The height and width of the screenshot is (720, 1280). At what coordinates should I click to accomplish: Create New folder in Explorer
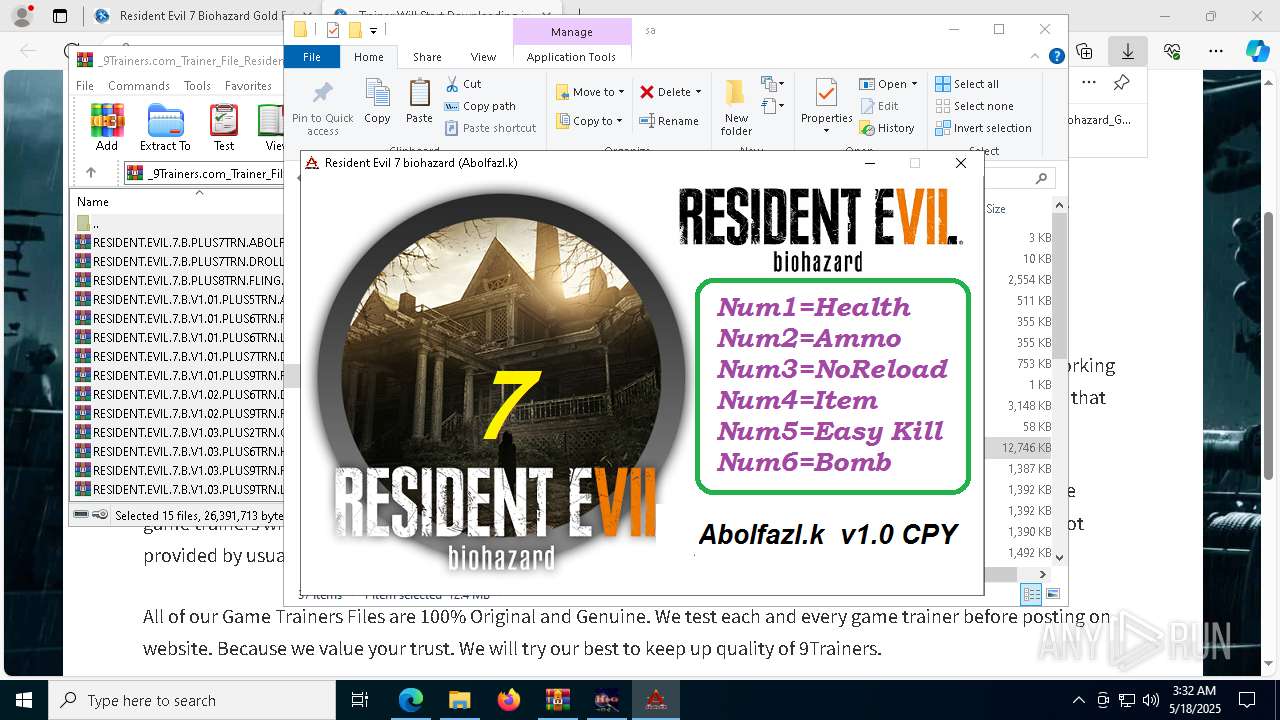[736, 108]
